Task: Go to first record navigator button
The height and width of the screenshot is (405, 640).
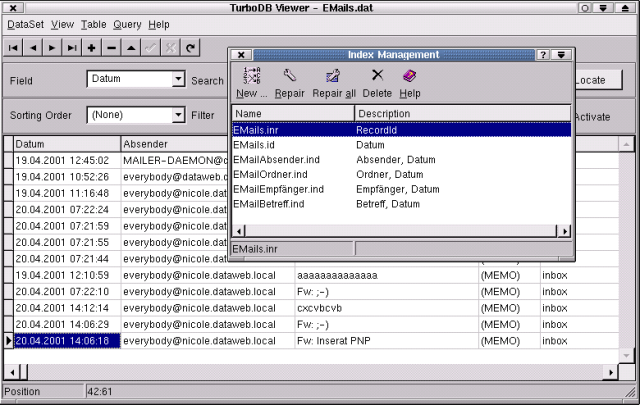Action: pos(13,48)
